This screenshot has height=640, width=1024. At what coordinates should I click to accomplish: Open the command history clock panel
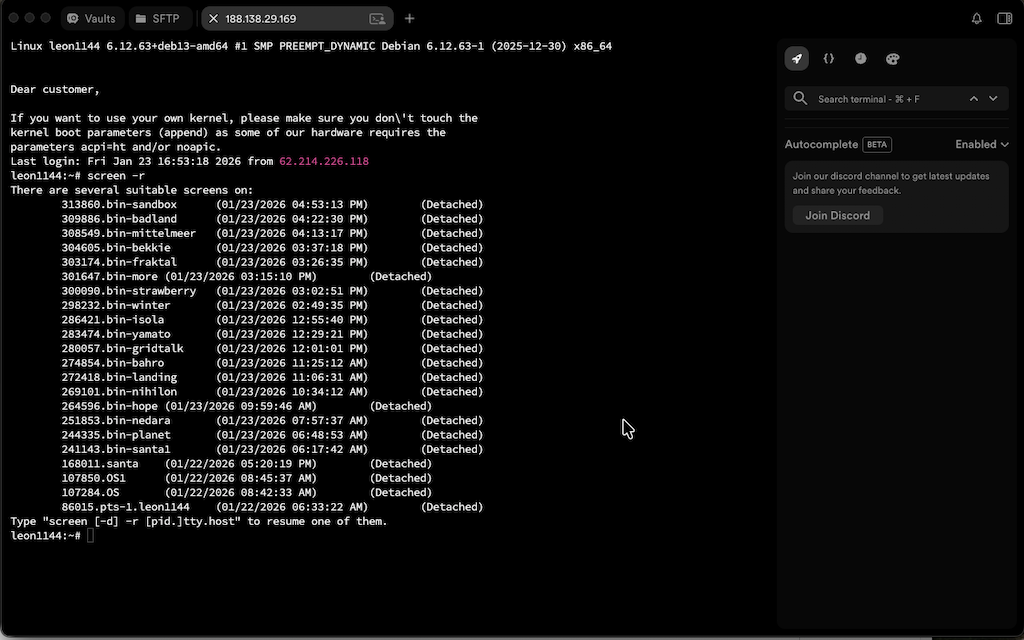[x=861, y=59]
